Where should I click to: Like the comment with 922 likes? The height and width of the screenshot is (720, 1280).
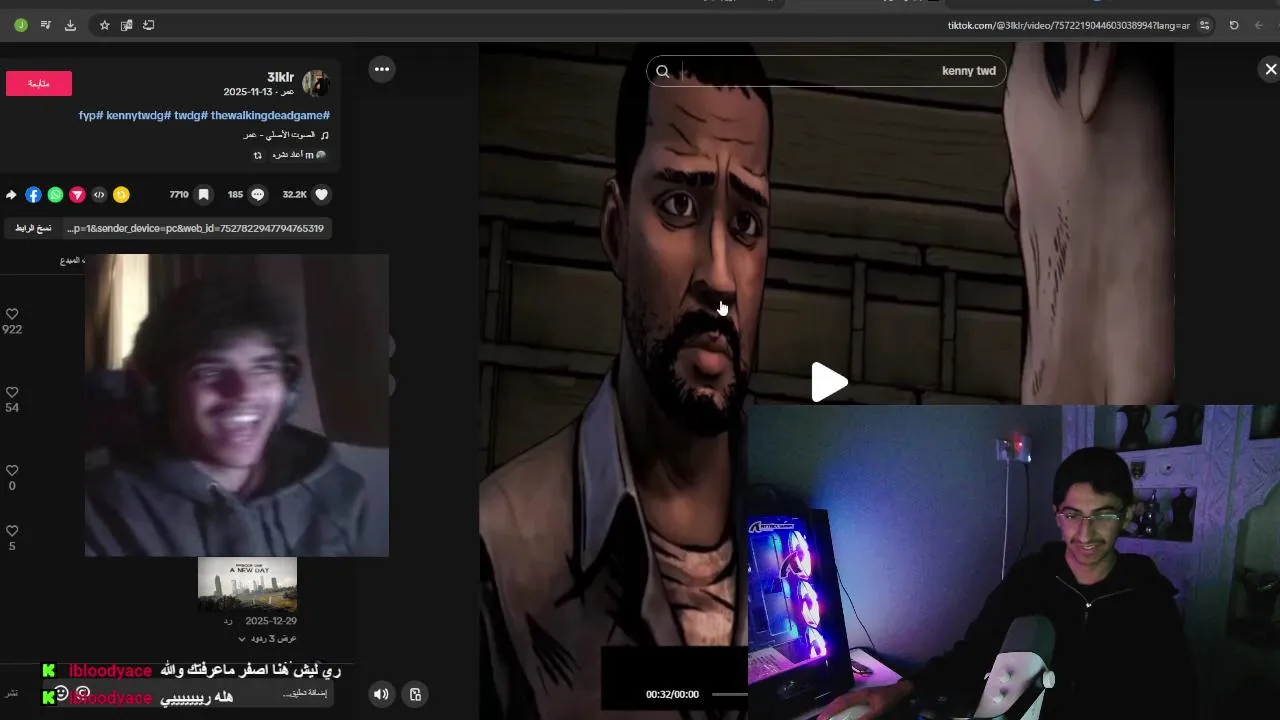12,314
